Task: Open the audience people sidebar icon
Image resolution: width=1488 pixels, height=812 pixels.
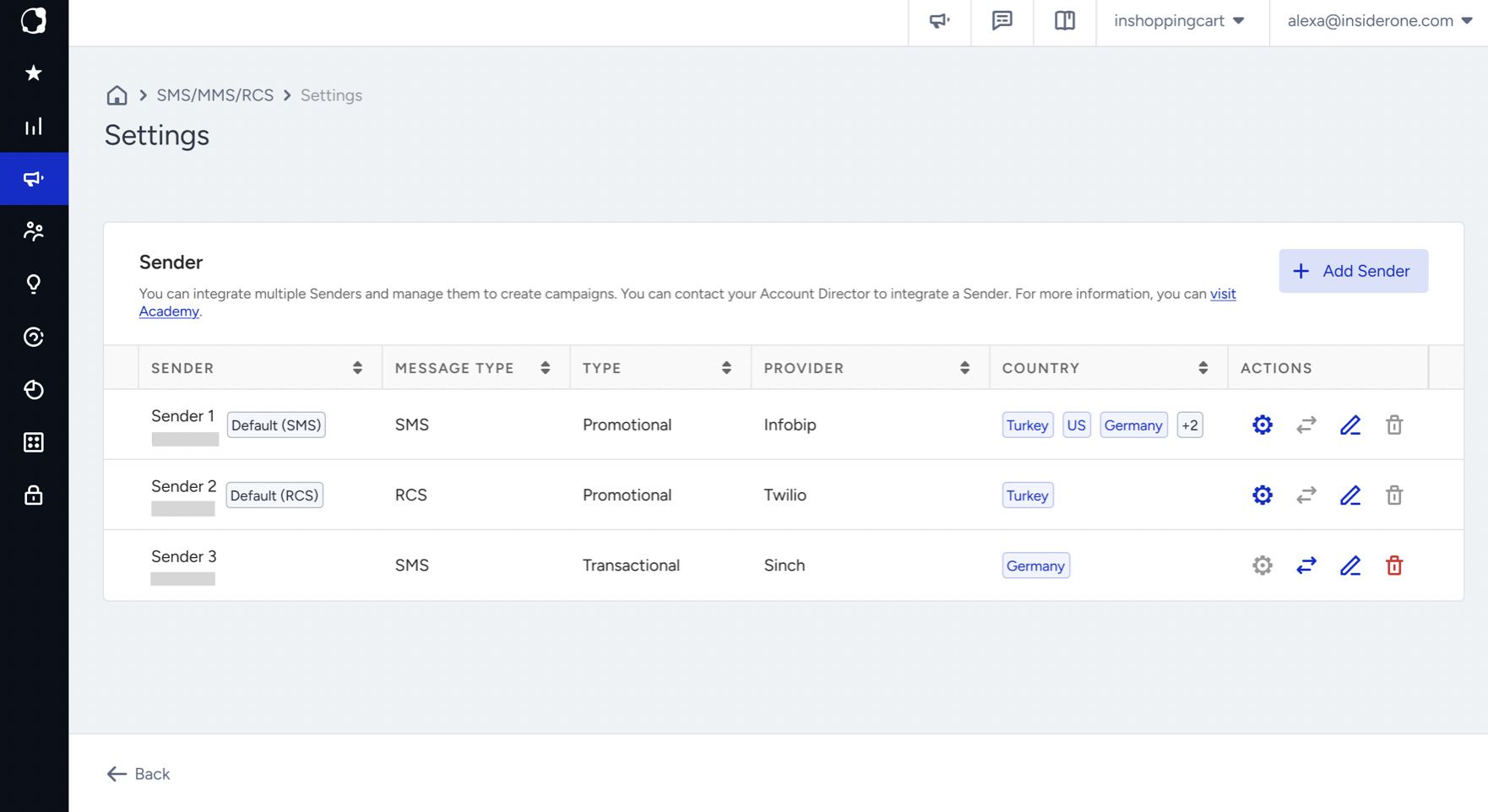Action: coord(34,231)
